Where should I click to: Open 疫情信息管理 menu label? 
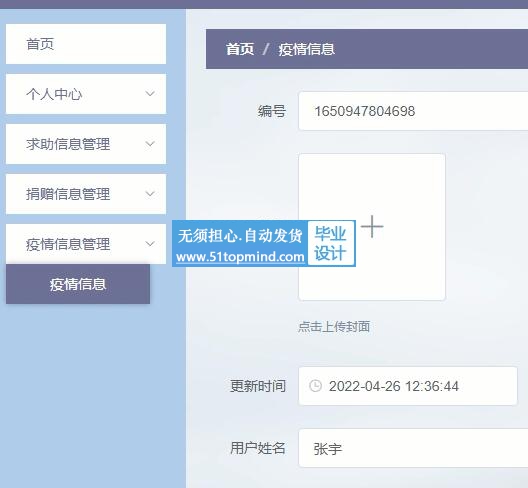tap(68, 244)
